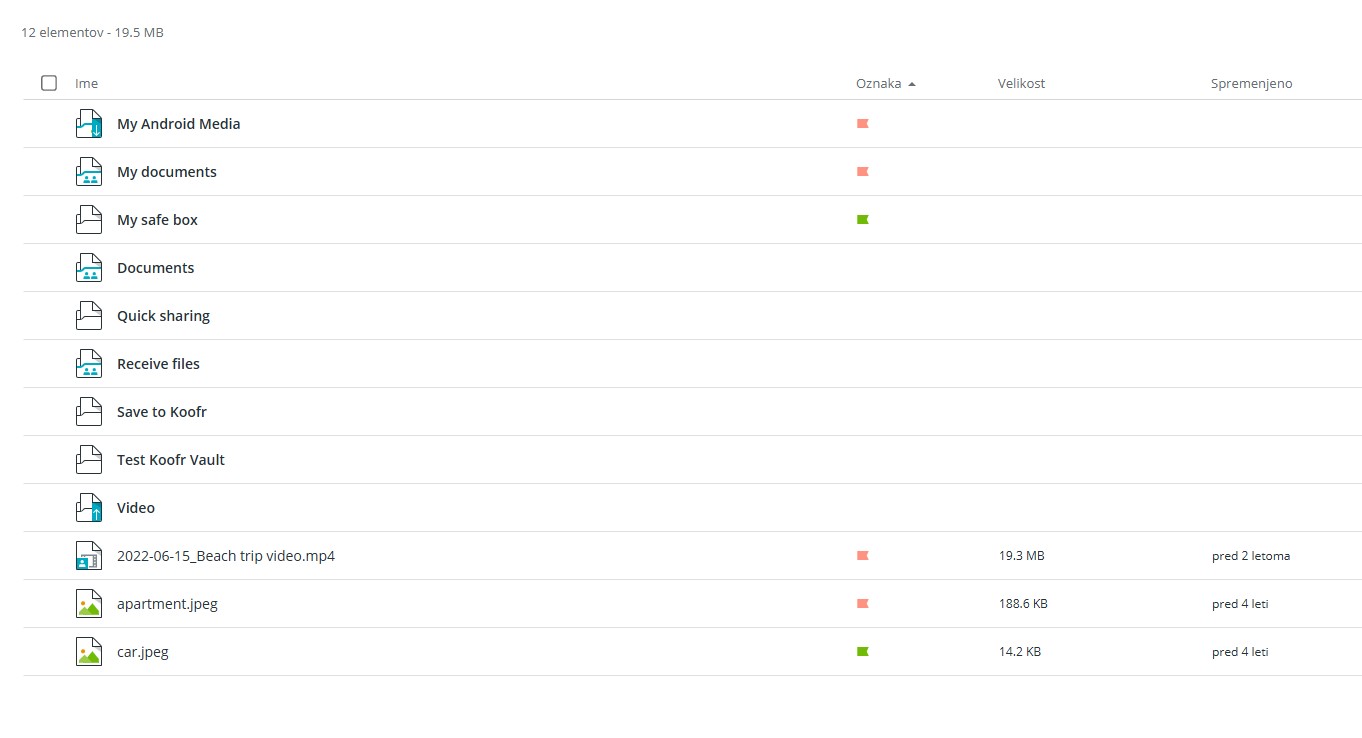Open the car.jpeg file name

(x=143, y=652)
